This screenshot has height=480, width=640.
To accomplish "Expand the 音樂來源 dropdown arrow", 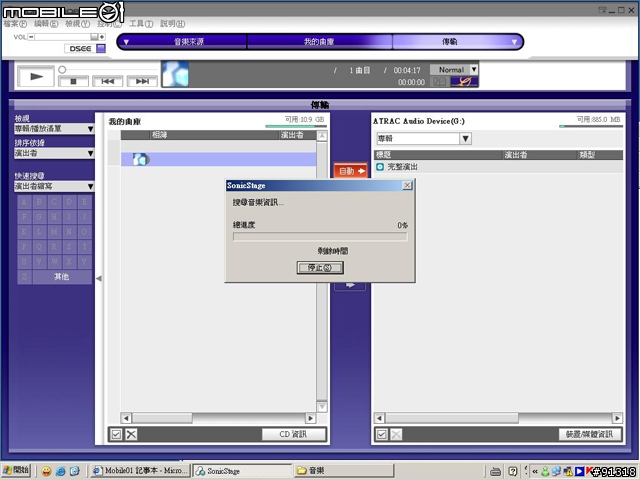I will (x=126, y=42).
